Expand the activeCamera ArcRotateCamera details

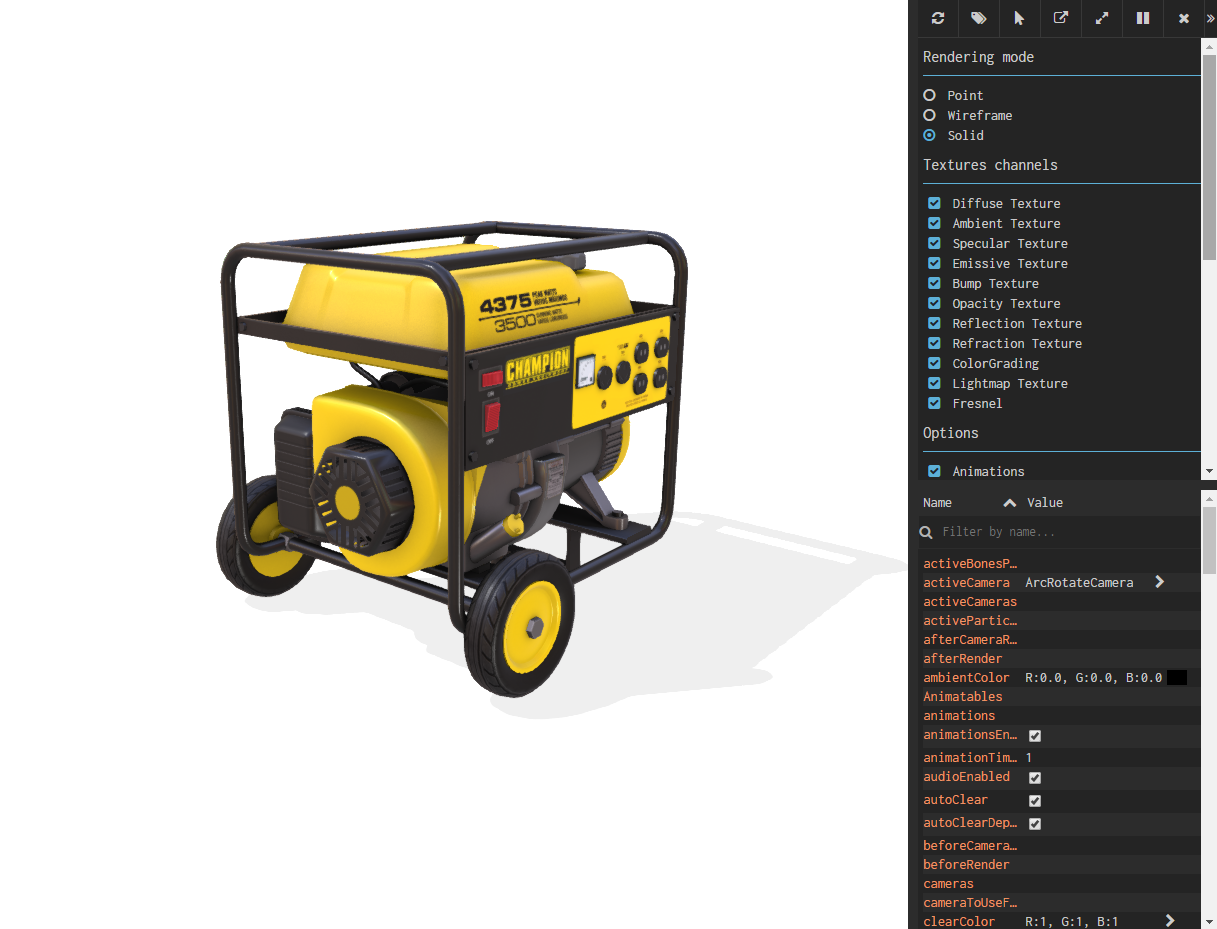[1159, 582]
